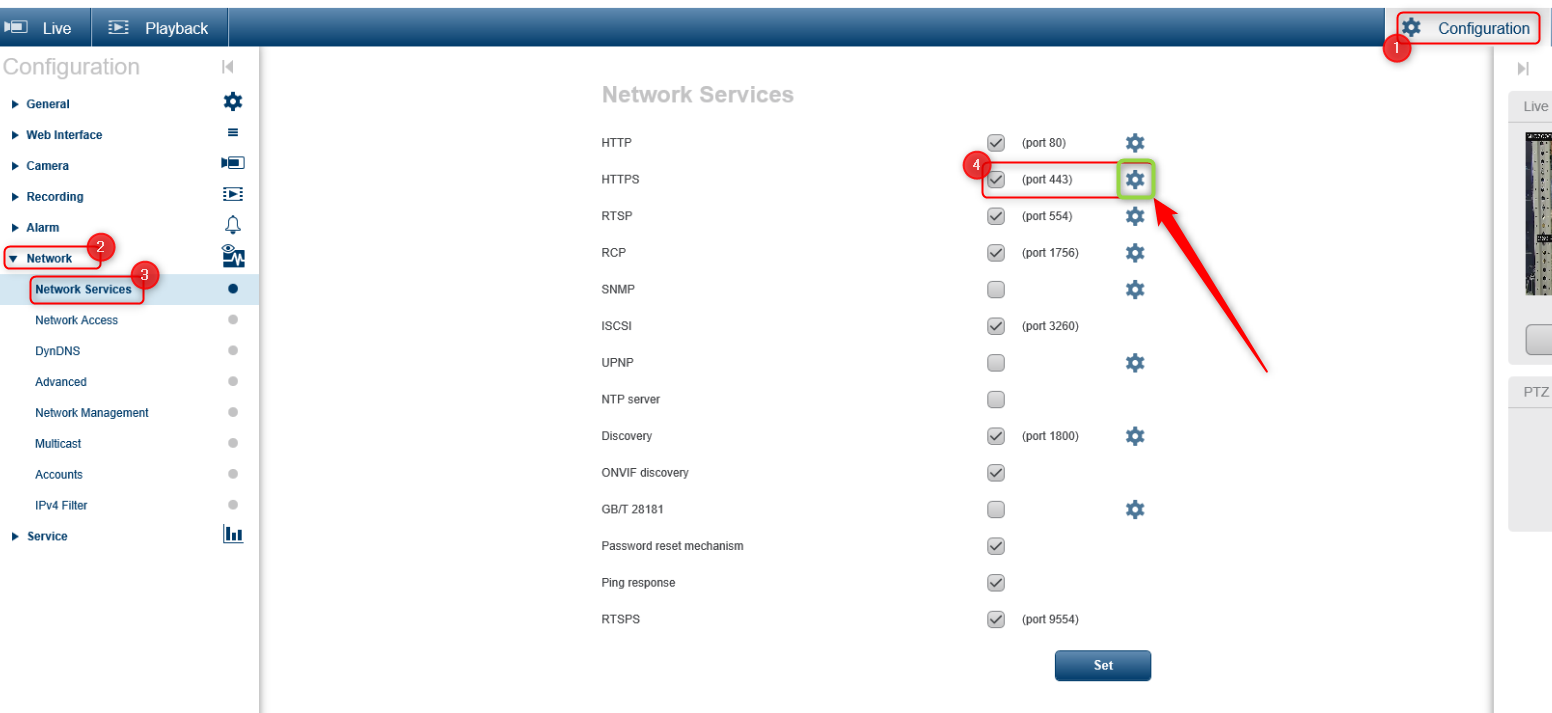
Task: Open the Network Access page
Action: 77,319
